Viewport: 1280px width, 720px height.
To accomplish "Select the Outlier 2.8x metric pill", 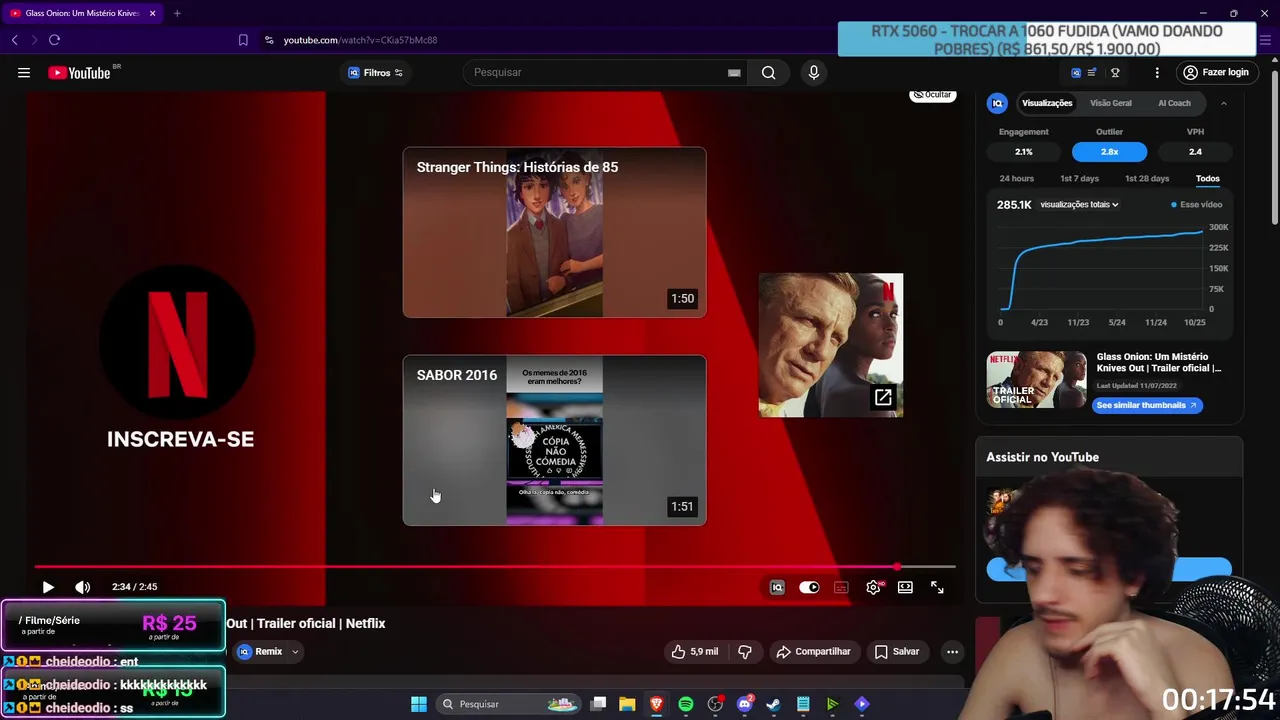I will (1110, 152).
